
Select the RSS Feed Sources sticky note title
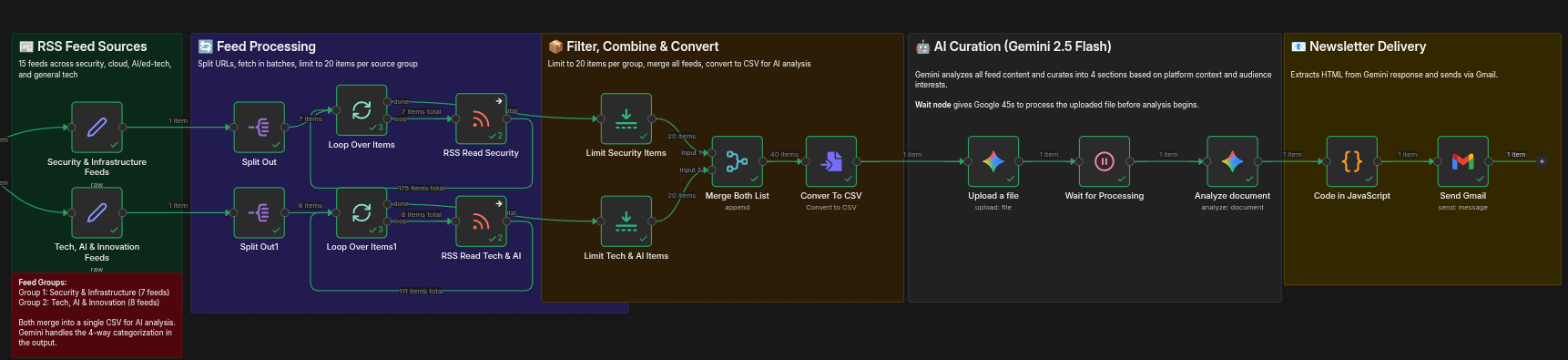83,46
